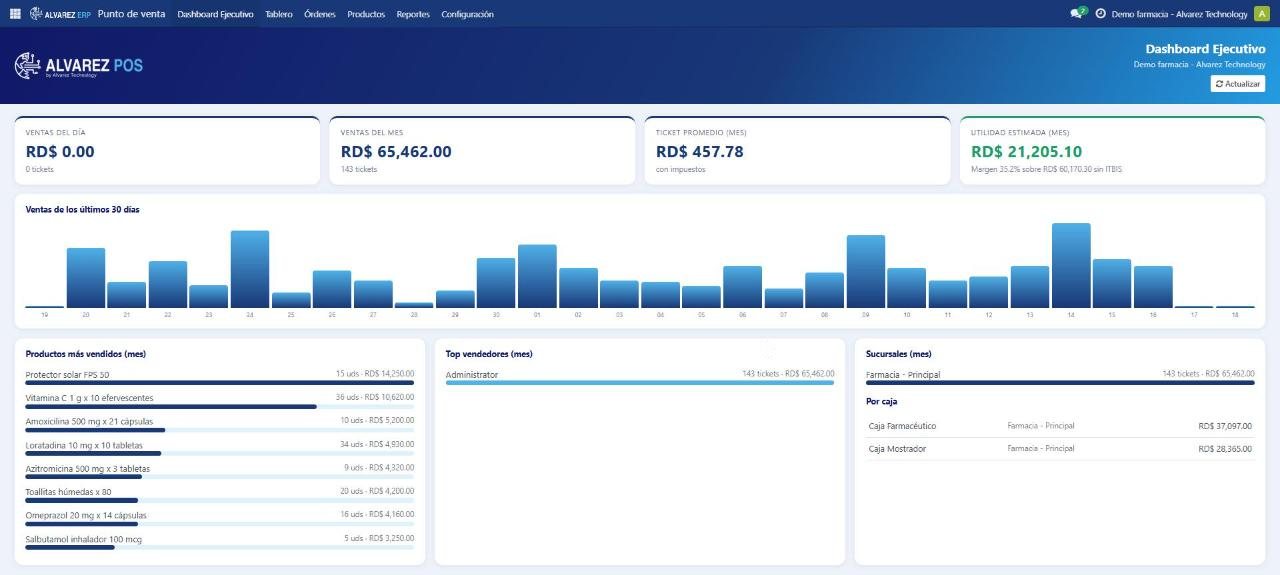The image size is (1280, 575).
Task: Open the Productos menu
Action: (x=366, y=14)
